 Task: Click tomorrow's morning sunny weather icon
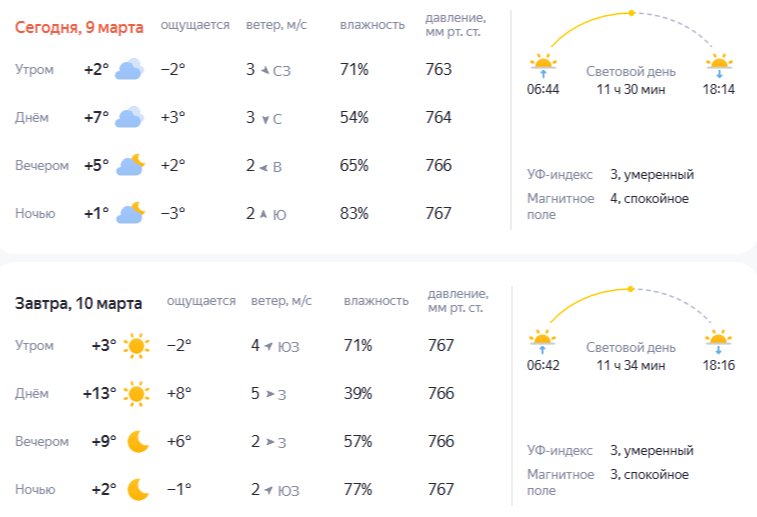coord(136,346)
